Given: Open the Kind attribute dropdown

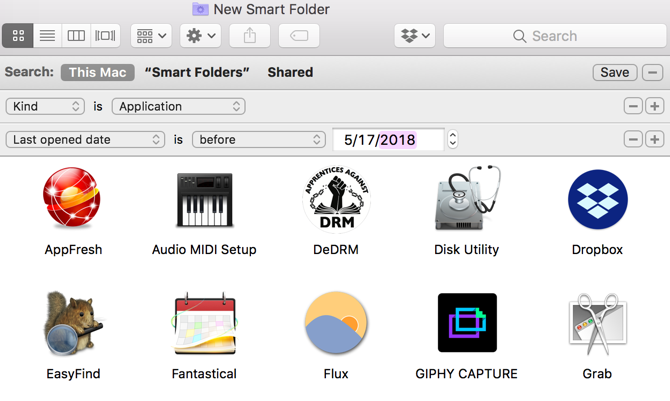Looking at the screenshot, I should 45,106.
